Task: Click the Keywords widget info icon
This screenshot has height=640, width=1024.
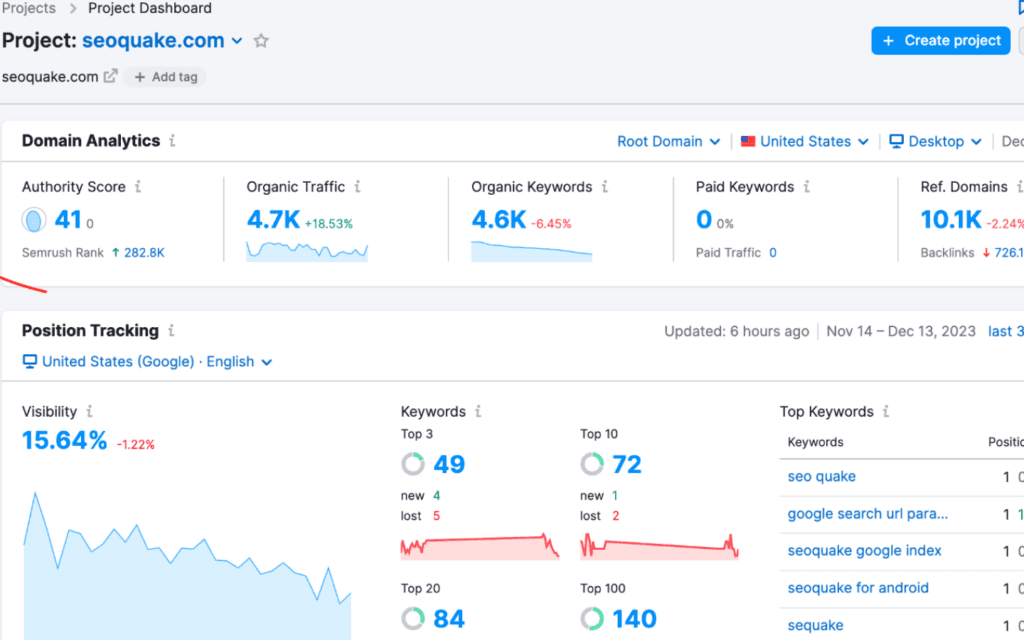Action: pos(478,411)
